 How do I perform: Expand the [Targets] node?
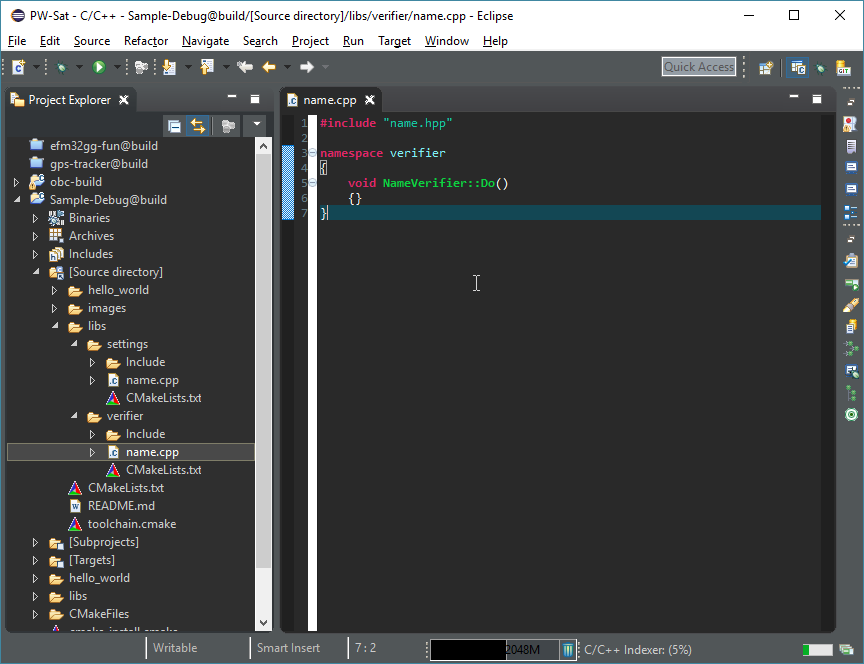35,560
